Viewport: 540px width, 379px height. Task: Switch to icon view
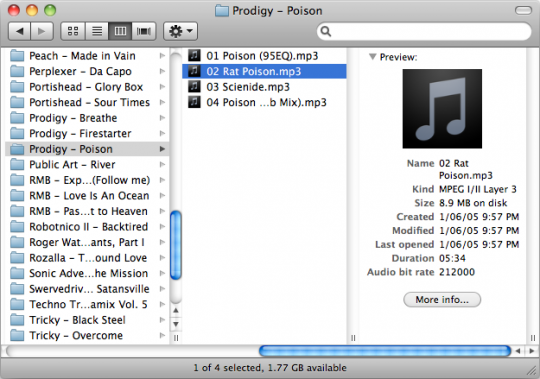pyautogui.click(x=73, y=31)
